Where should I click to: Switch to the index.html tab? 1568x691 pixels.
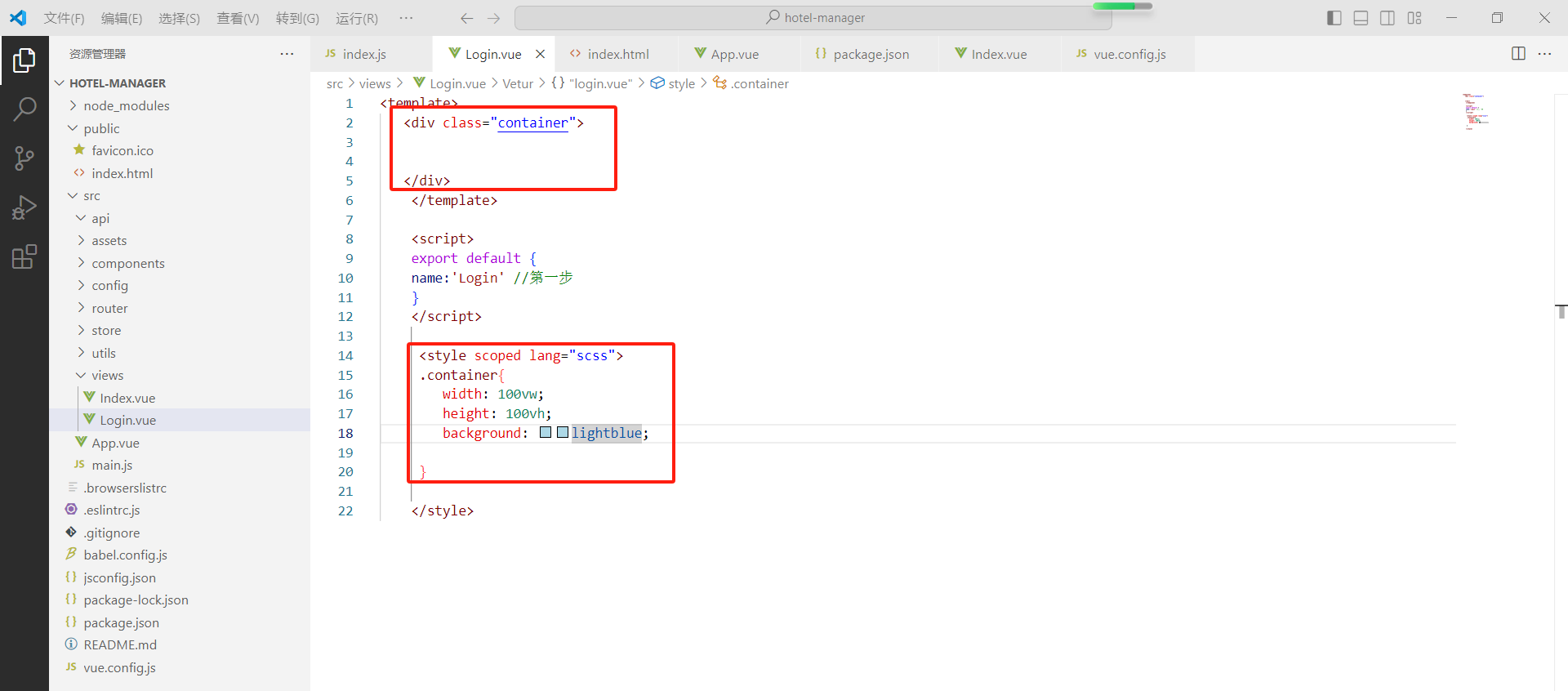617,54
